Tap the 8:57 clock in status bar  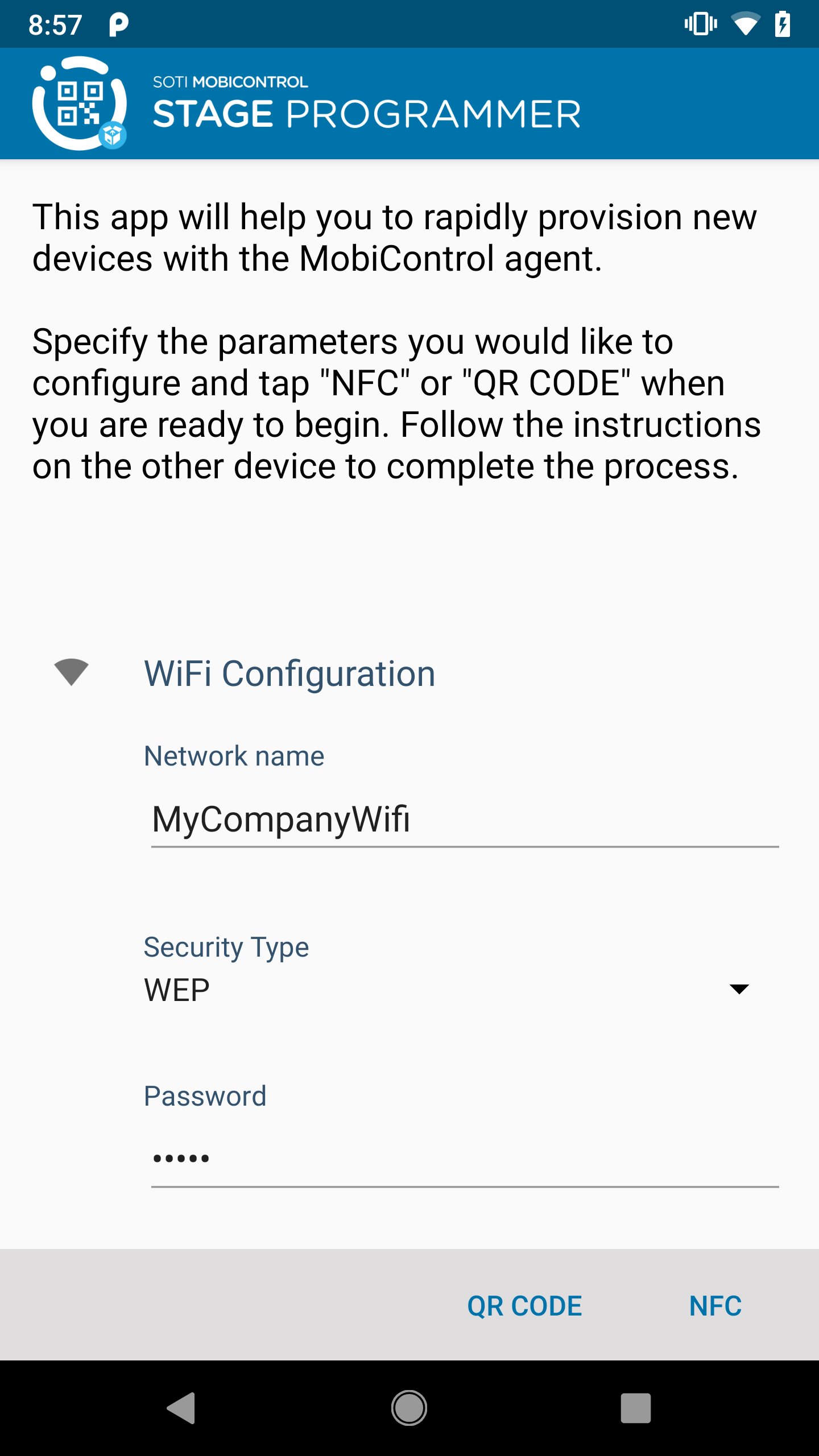(x=55, y=25)
